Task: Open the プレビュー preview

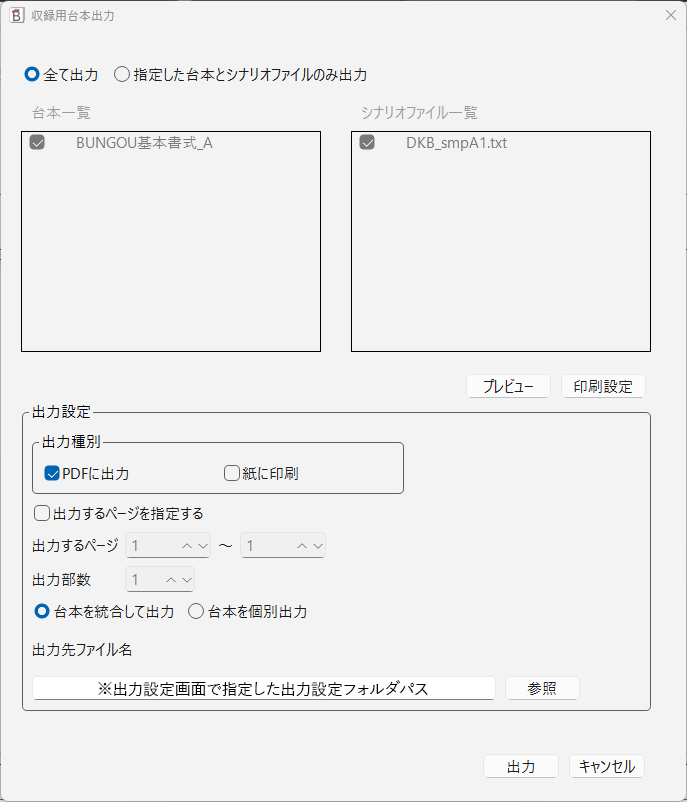Action: [x=508, y=386]
